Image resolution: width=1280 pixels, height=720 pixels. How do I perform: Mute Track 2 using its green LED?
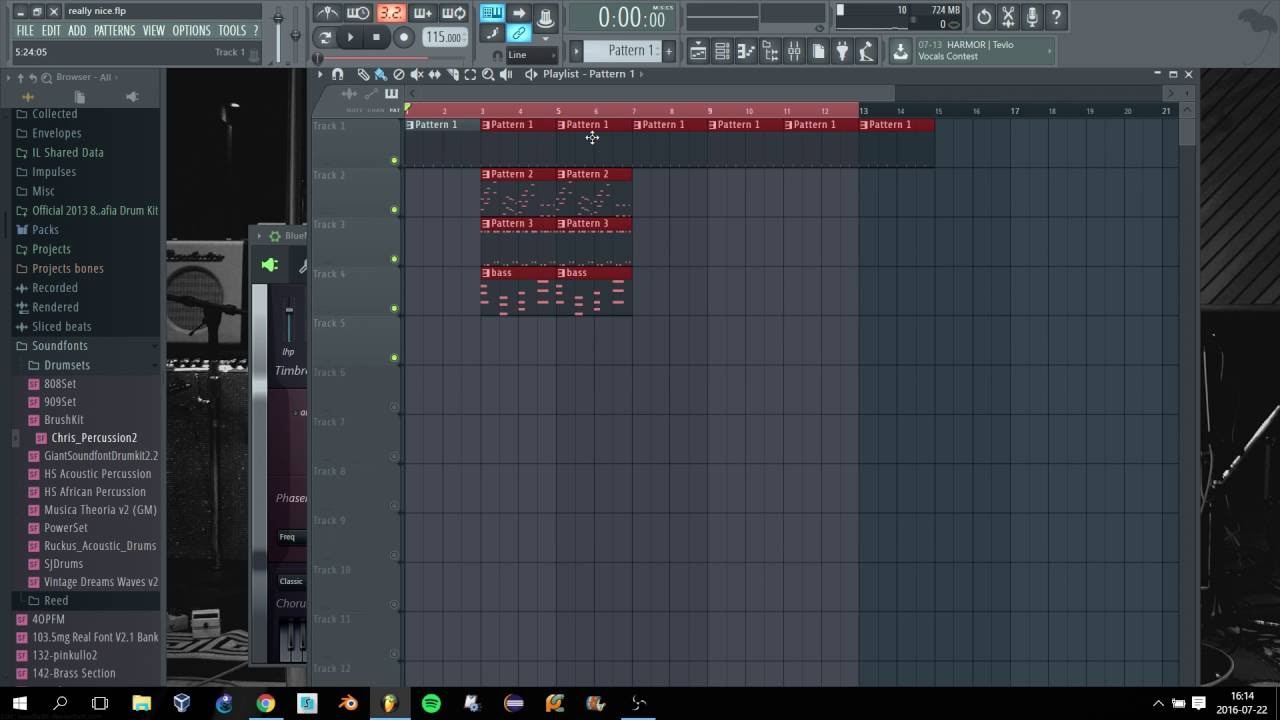[x=394, y=210]
